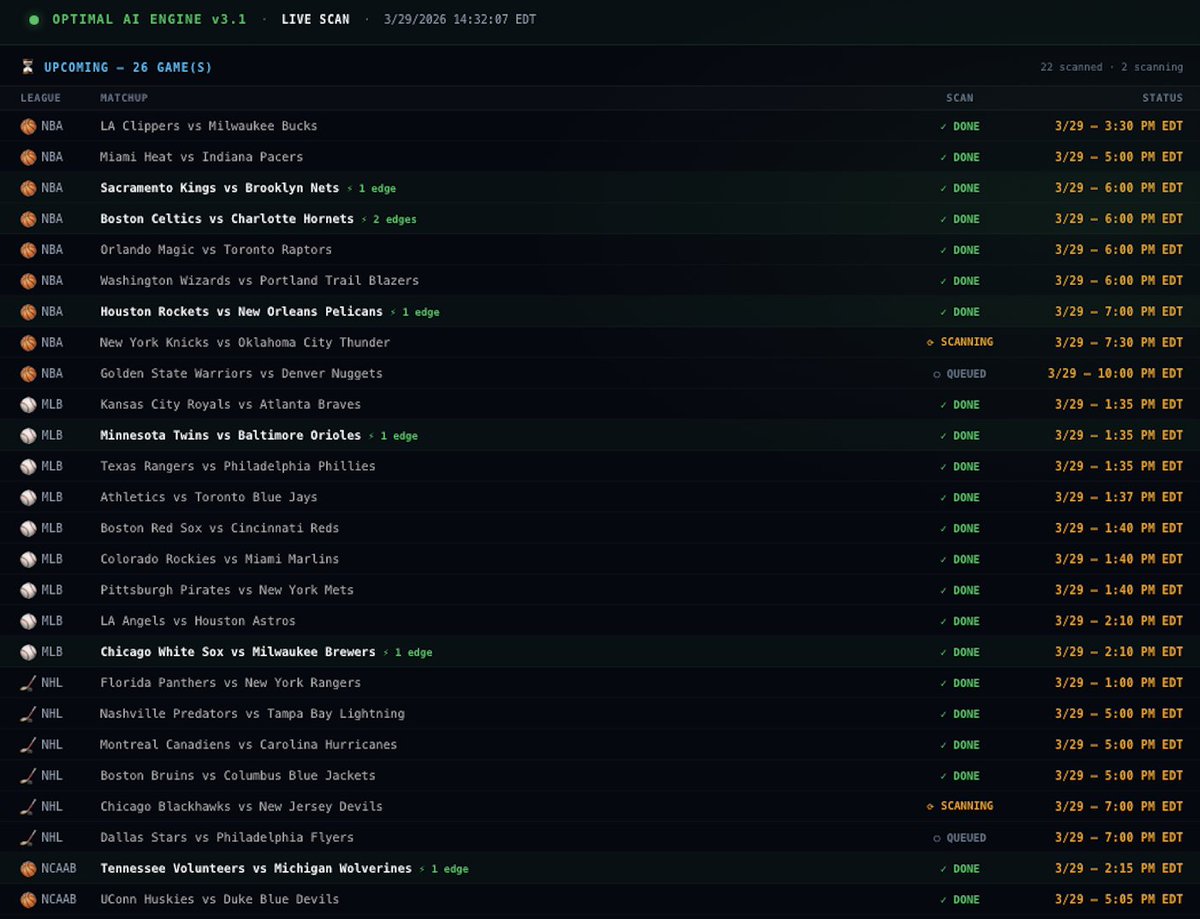Click basketball icon in Miami Heat row
The height and width of the screenshot is (919, 1200).
pyautogui.click(x=28, y=157)
